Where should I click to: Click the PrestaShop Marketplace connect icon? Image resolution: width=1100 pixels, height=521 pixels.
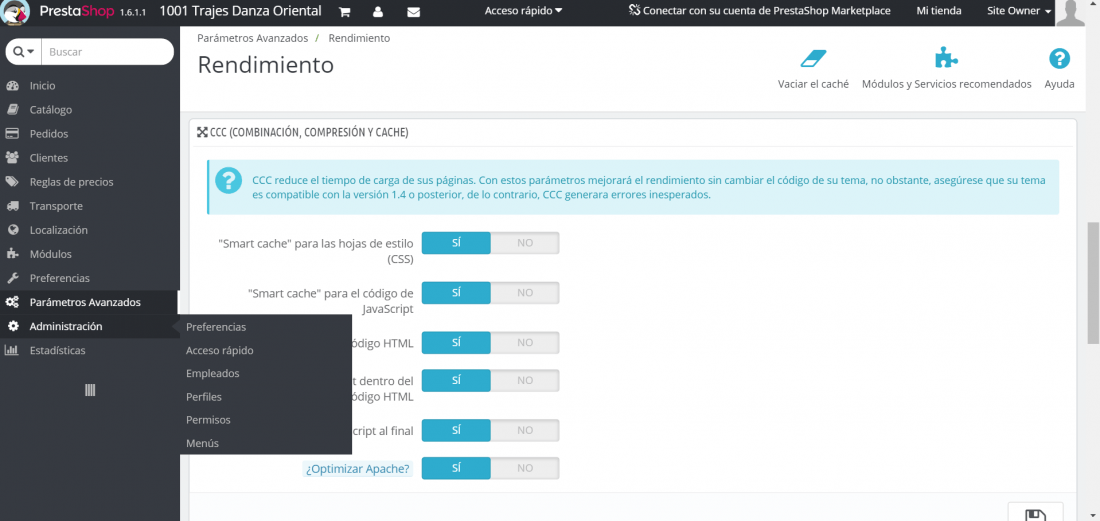coord(634,11)
